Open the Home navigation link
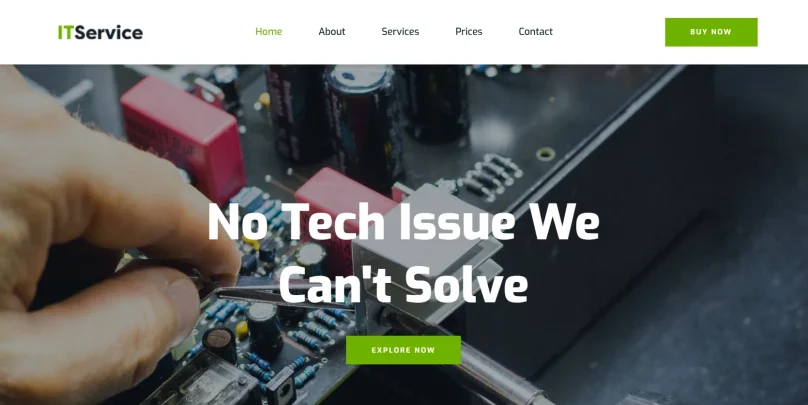The image size is (808, 405). [x=268, y=31]
